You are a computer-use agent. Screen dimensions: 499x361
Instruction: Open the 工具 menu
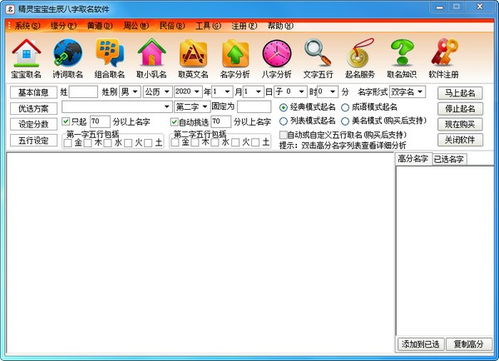click(208, 26)
